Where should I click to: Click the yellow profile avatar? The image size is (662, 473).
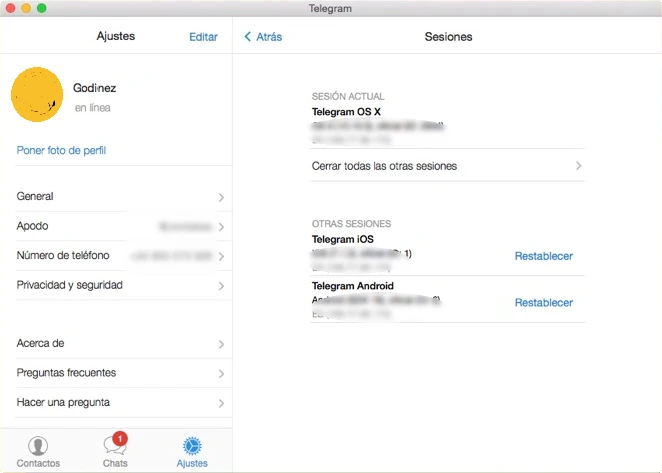coord(37,95)
